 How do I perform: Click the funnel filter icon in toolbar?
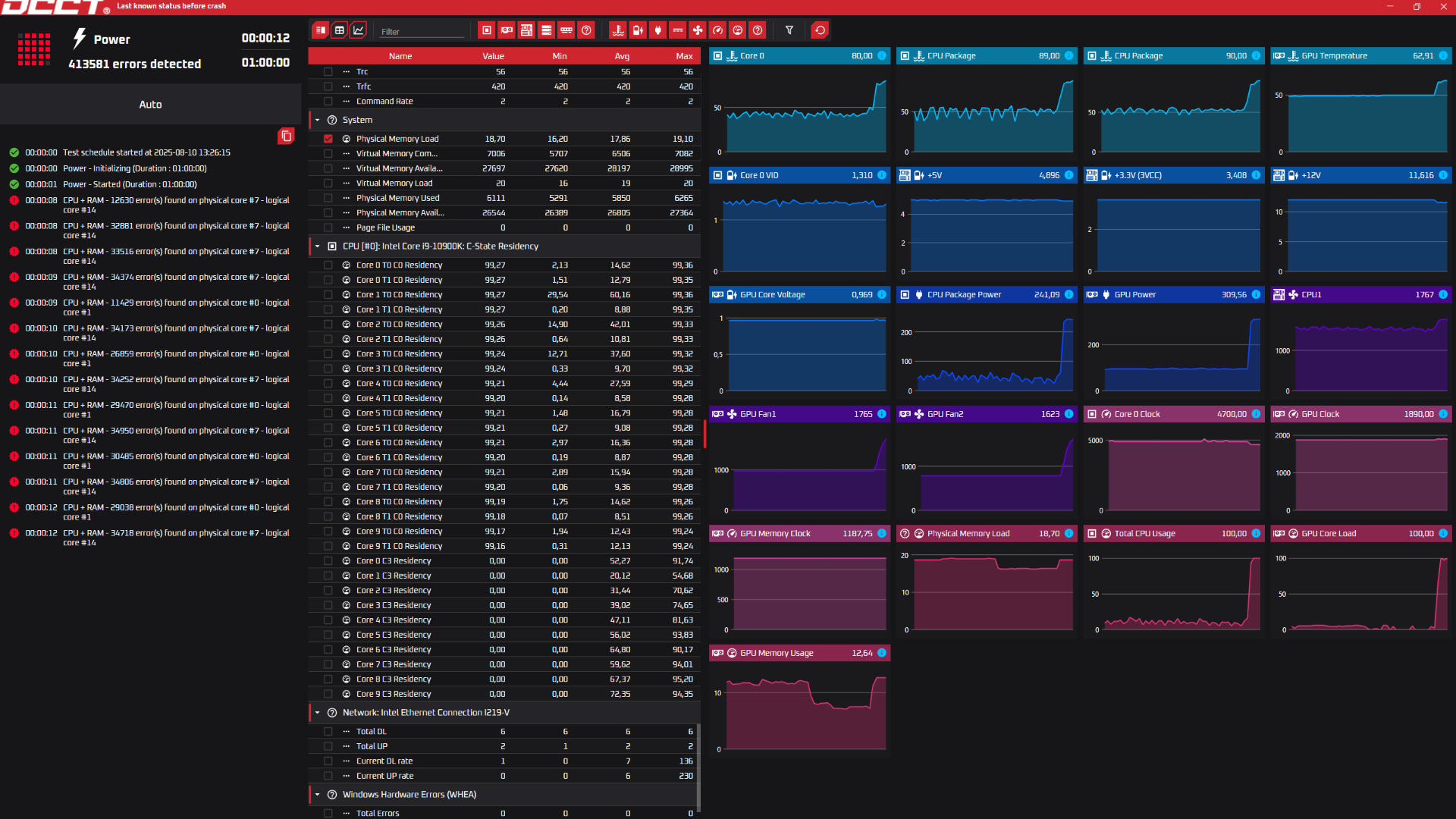point(789,30)
